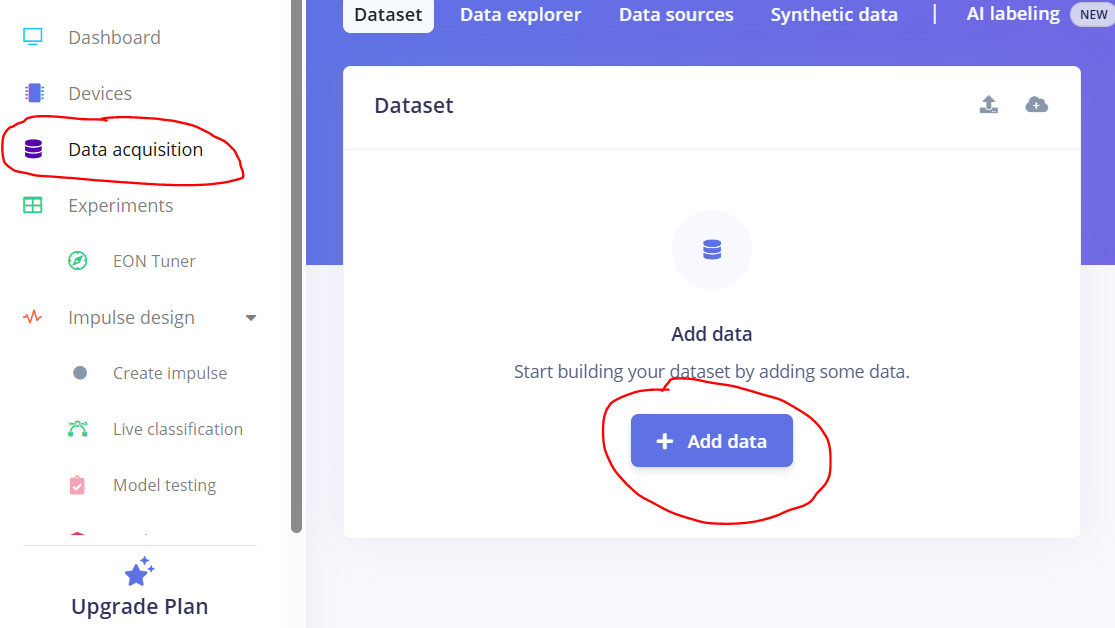Click the Impulse design pulse icon

33,317
